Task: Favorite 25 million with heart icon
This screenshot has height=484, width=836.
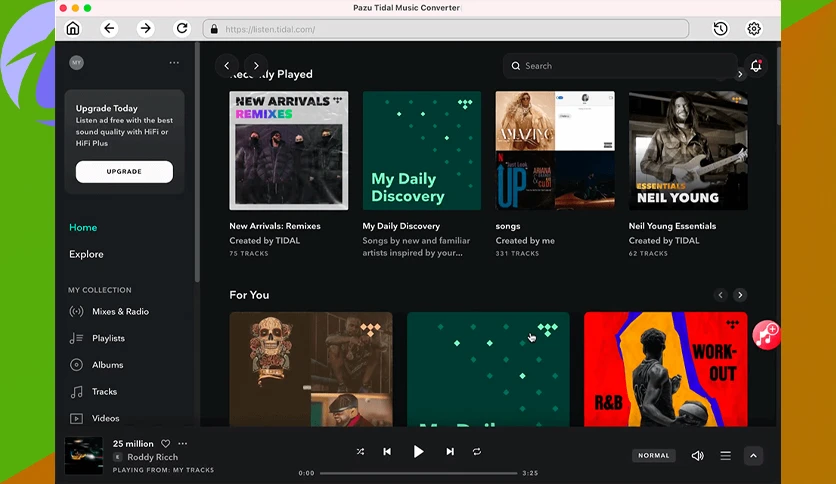Action: point(166,443)
